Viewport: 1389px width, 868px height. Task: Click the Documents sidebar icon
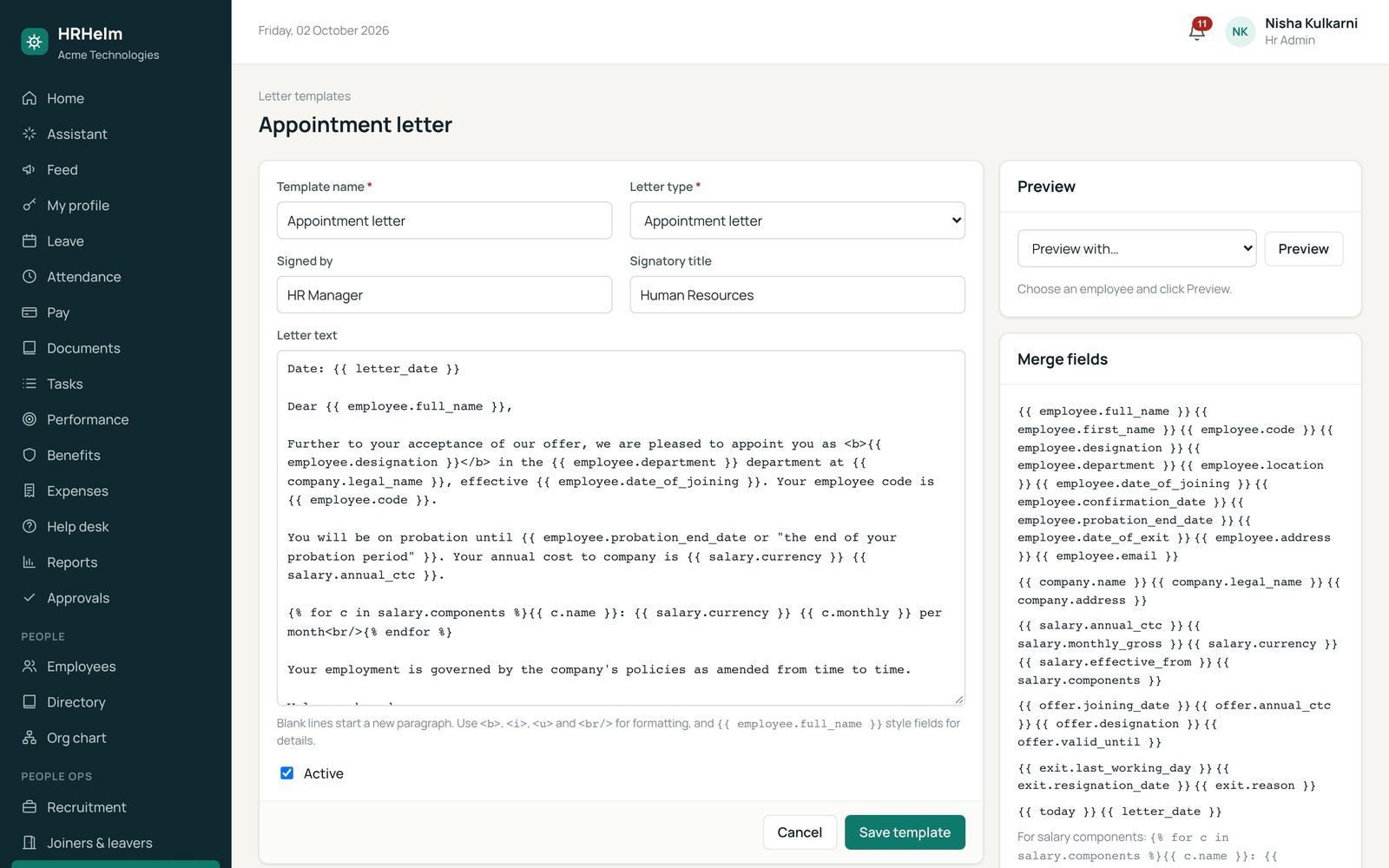point(30,347)
